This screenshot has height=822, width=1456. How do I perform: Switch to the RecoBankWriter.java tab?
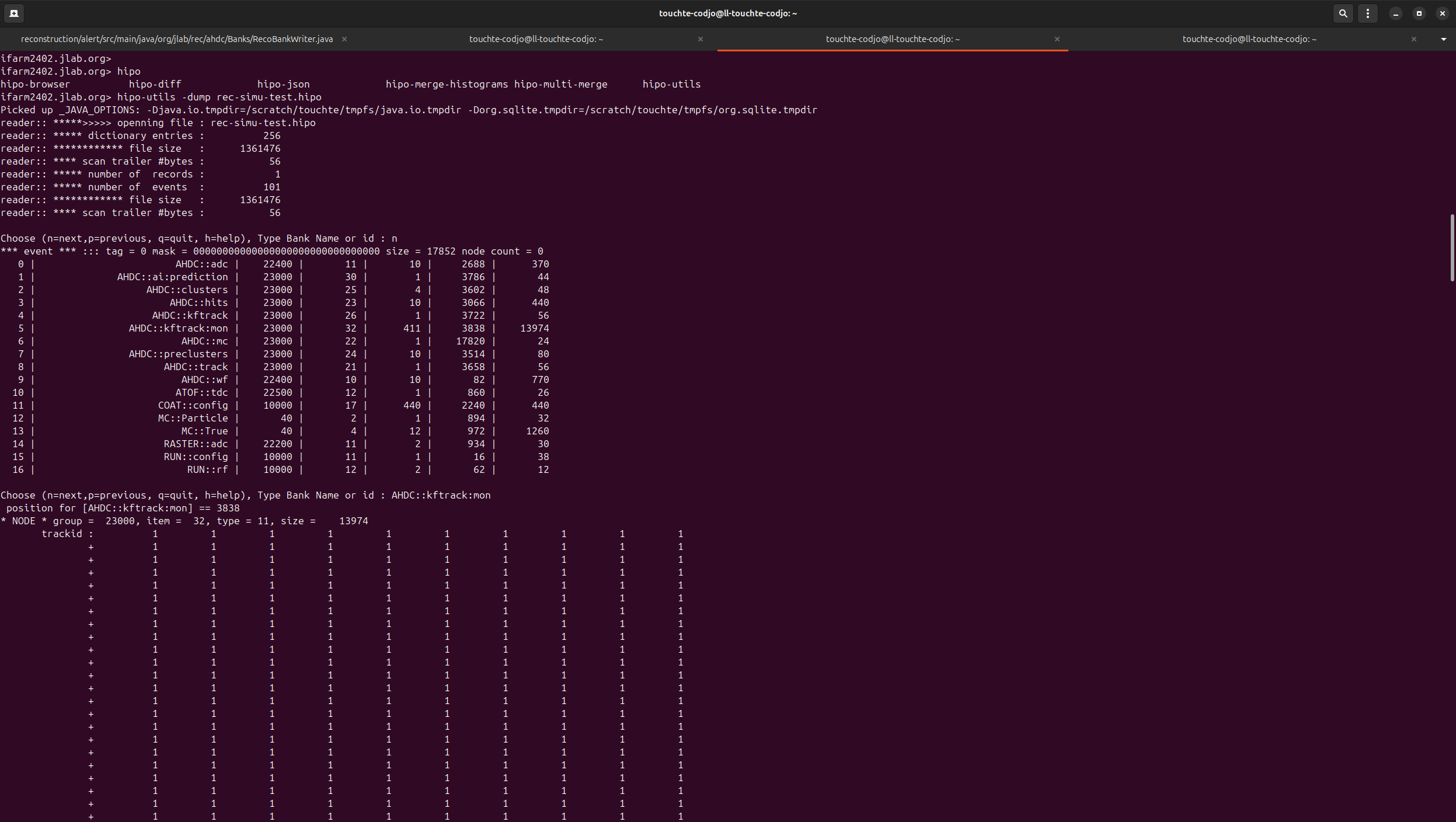click(177, 39)
